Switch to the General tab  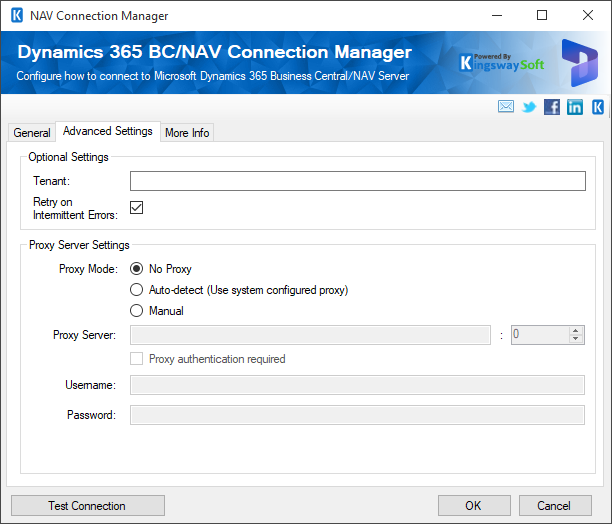[x=32, y=133]
